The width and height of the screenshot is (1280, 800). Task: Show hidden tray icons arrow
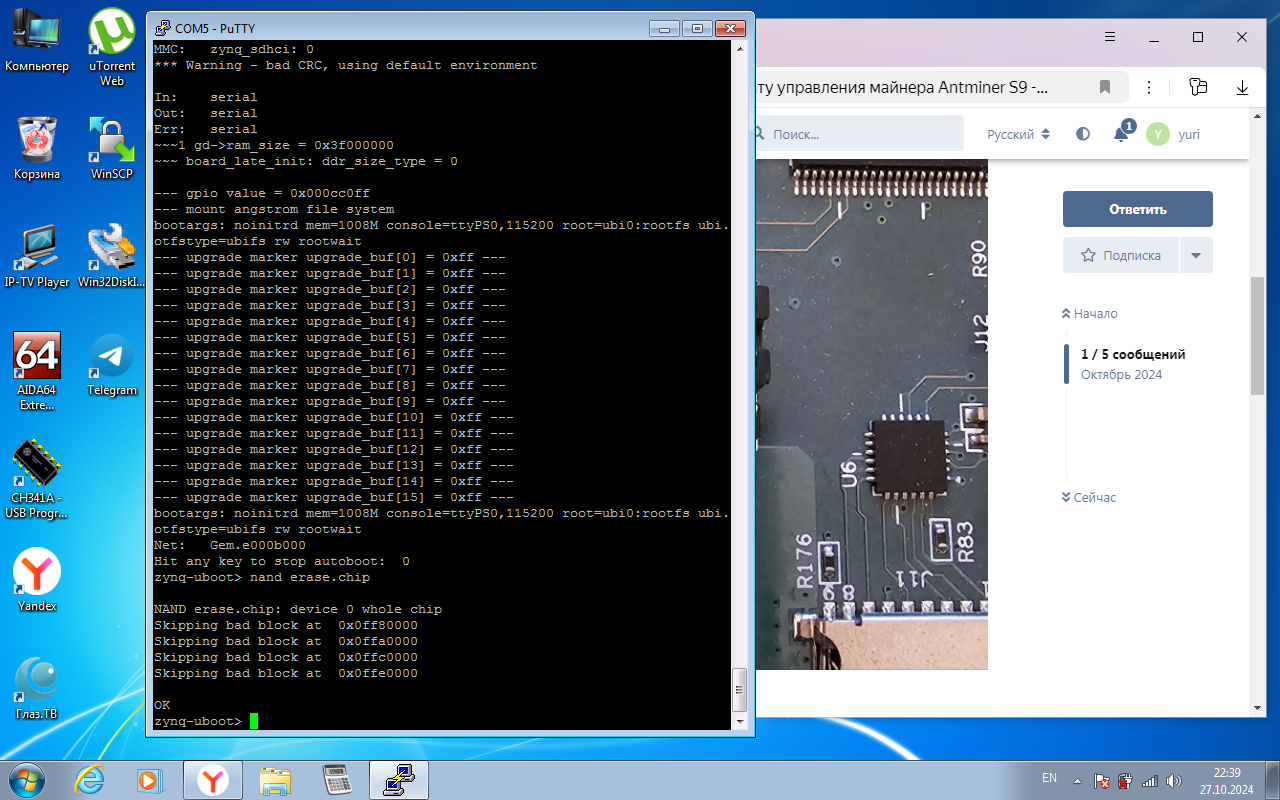[x=1077, y=780]
